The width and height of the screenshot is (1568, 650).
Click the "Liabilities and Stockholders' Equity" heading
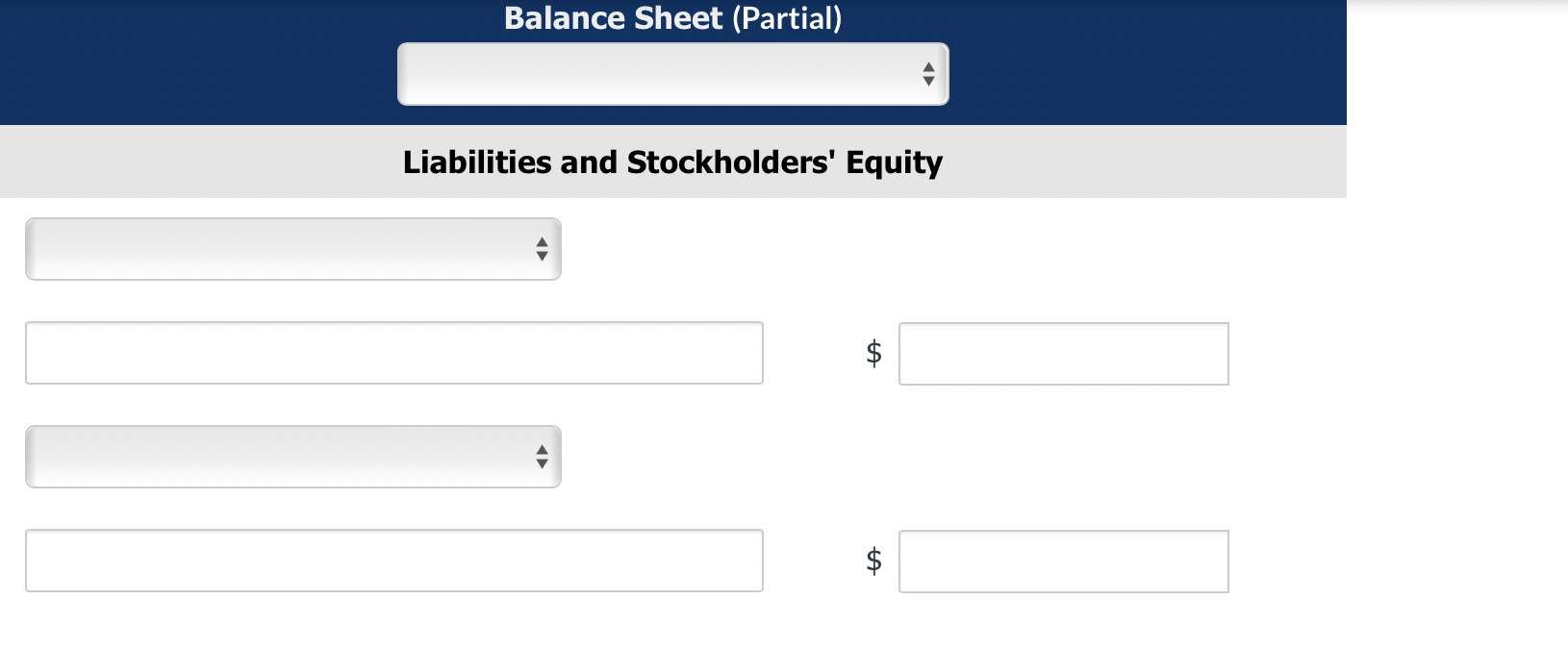tap(672, 162)
